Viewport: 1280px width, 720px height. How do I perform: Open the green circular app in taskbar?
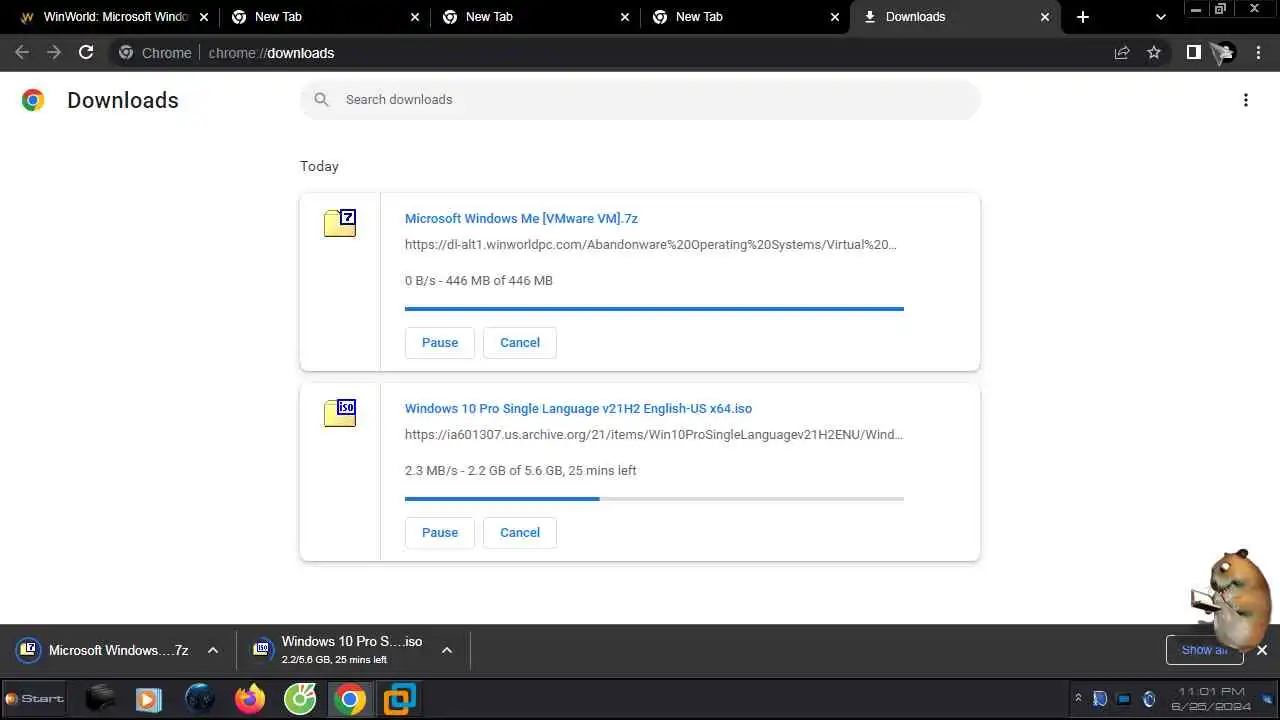300,698
